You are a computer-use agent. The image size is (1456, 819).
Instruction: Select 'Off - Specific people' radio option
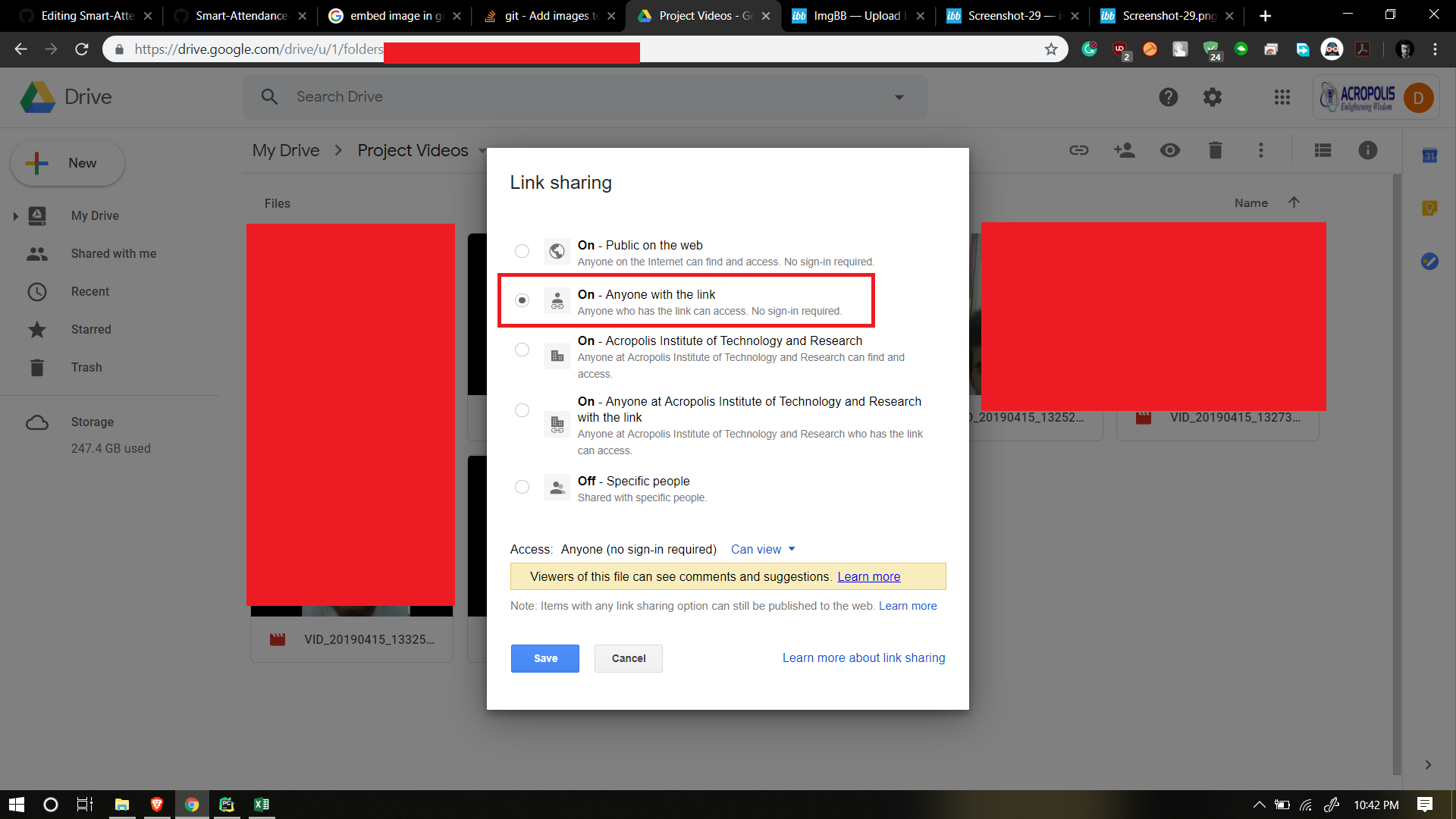click(x=522, y=487)
